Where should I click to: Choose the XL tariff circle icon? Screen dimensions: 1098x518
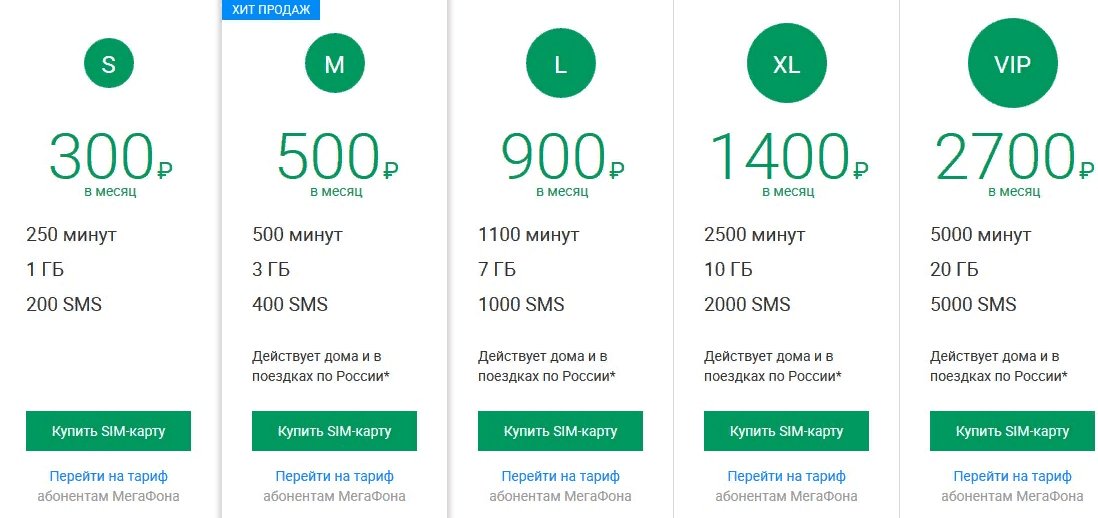point(786,65)
